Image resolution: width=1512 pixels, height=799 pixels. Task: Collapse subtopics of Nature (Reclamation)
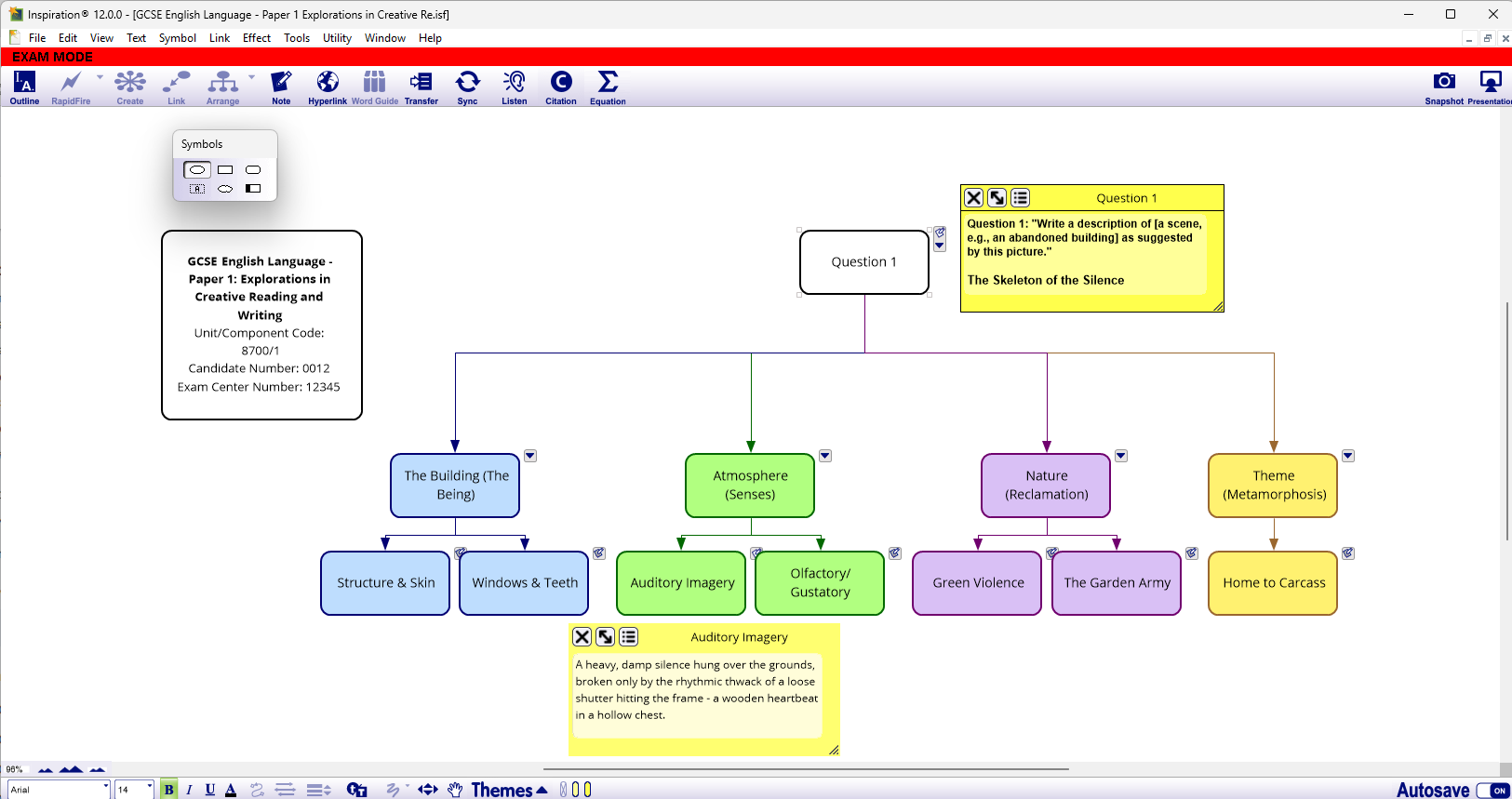click(1121, 456)
